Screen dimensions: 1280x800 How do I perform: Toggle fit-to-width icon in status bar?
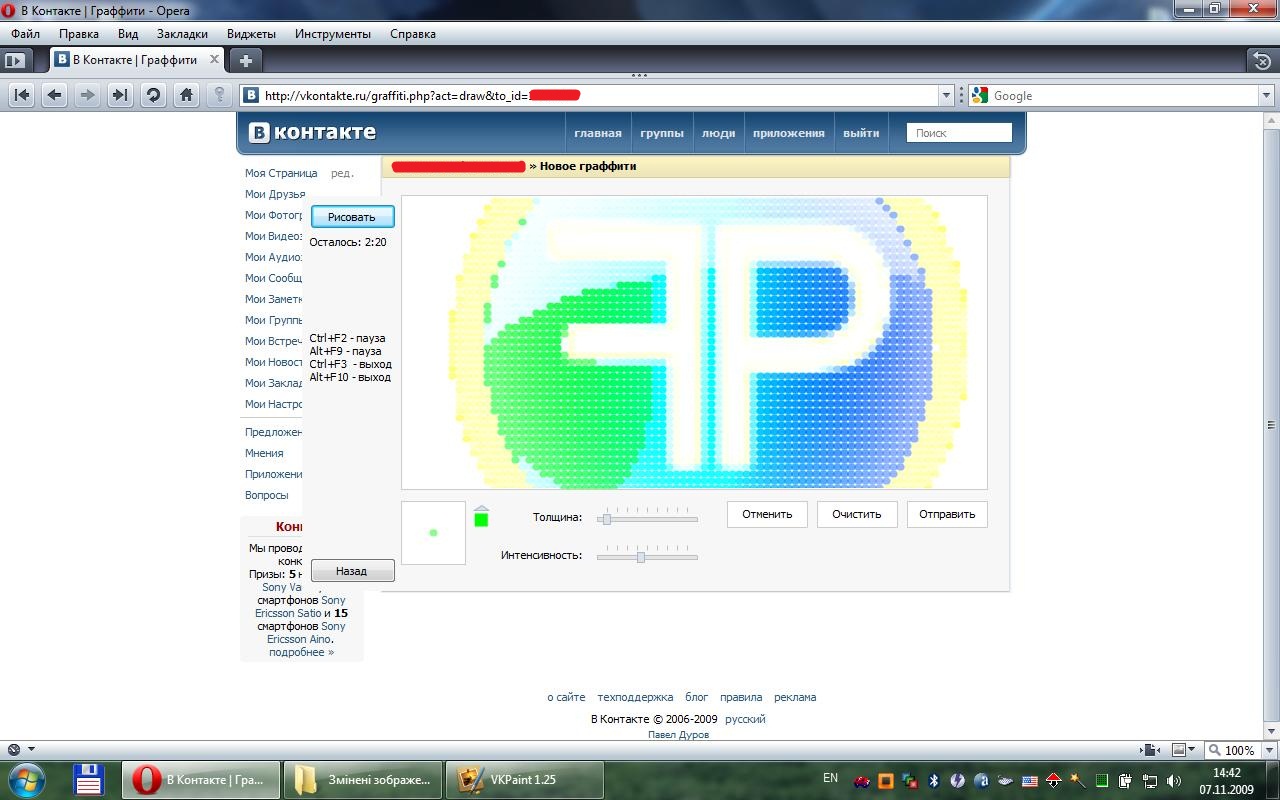tap(1148, 749)
